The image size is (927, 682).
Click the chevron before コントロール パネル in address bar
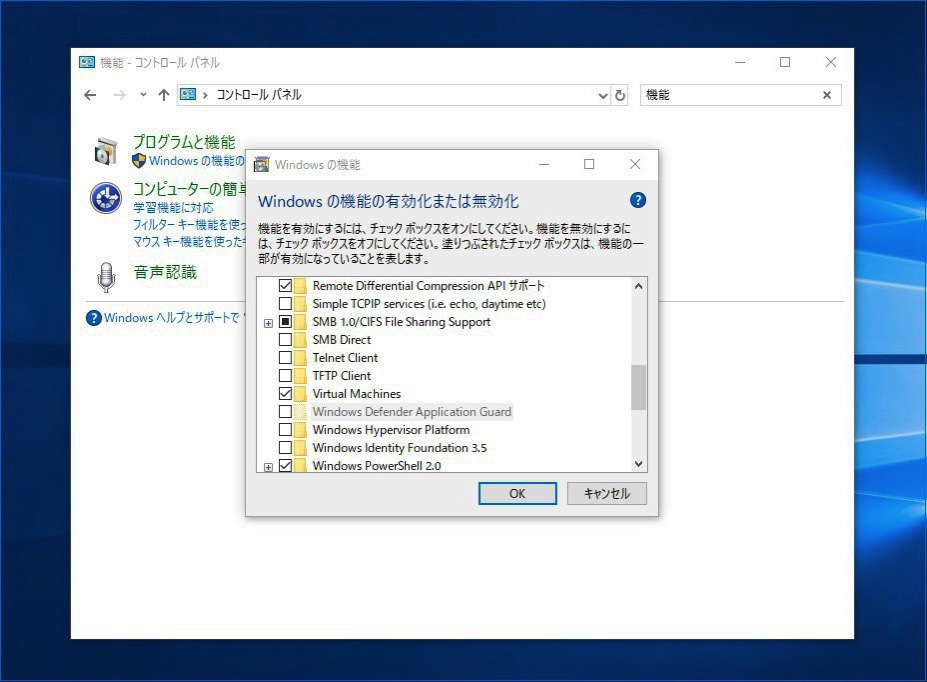[x=205, y=95]
